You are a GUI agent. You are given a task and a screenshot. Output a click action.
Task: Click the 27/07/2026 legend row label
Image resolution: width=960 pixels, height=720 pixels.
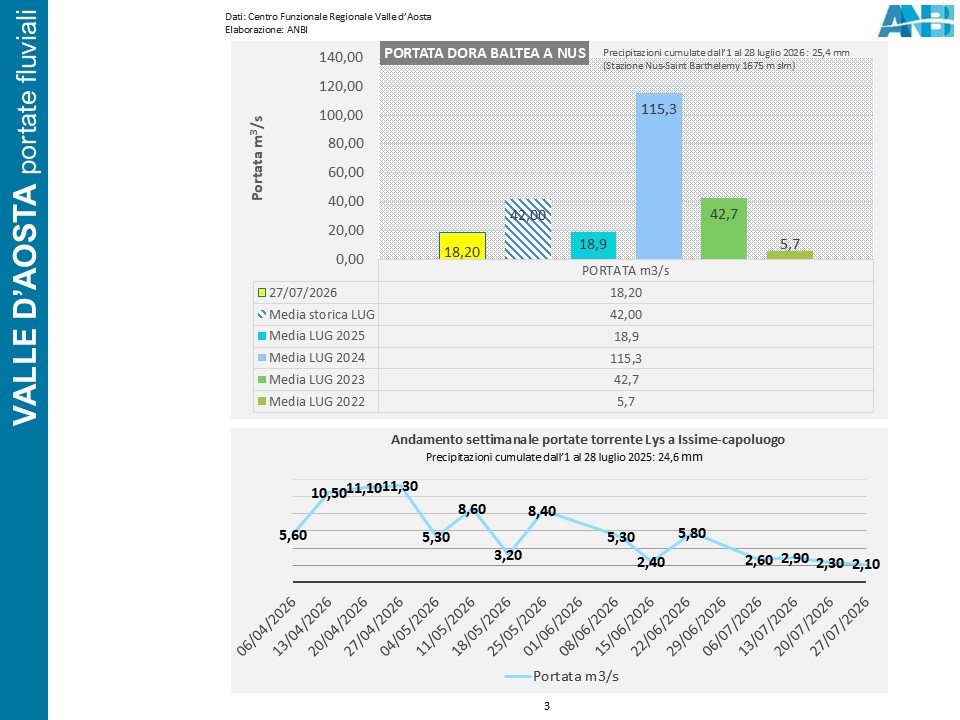coord(303,293)
